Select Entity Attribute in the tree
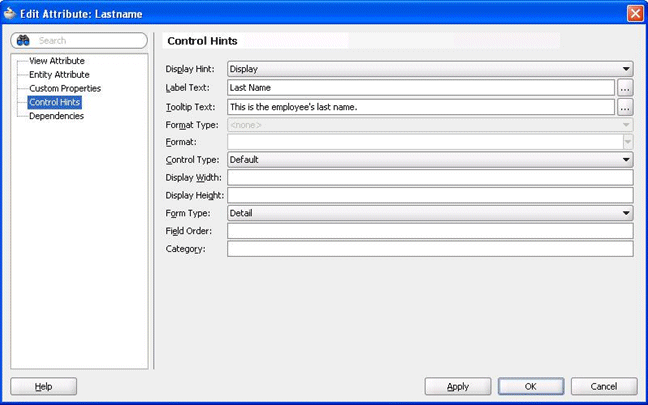This screenshot has height=405, width=648. 59,74
